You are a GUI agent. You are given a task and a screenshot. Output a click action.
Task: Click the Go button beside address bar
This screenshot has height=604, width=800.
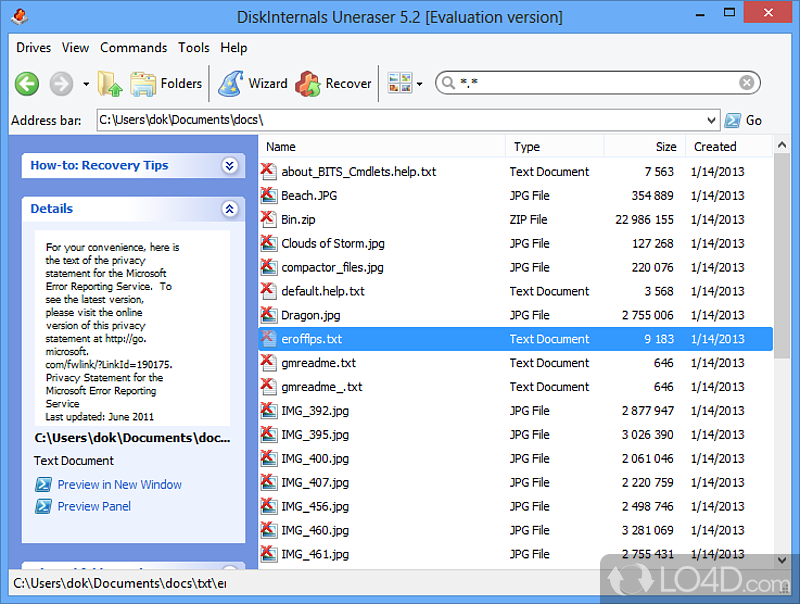[x=744, y=120]
